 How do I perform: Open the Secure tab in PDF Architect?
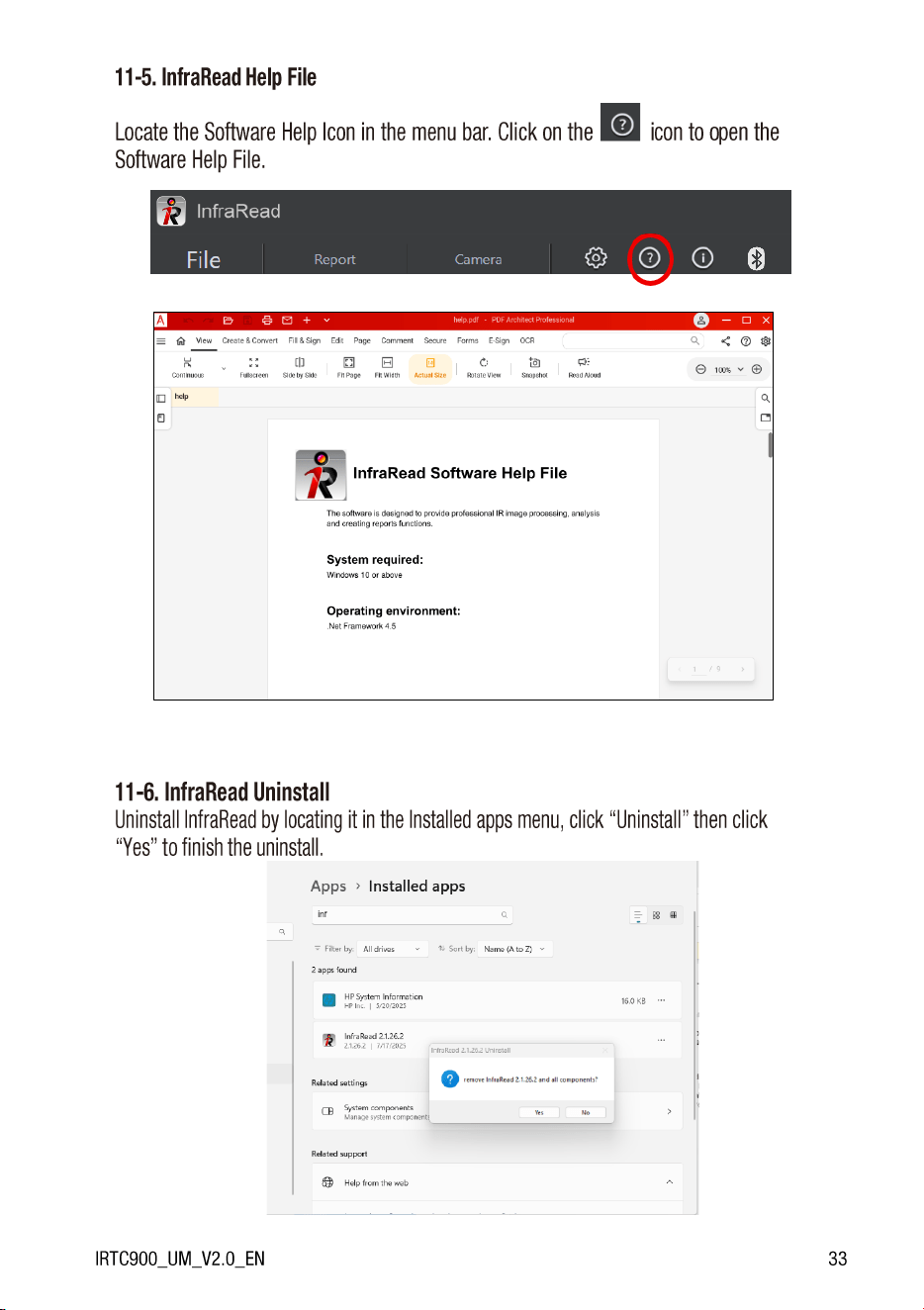tap(435, 340)
